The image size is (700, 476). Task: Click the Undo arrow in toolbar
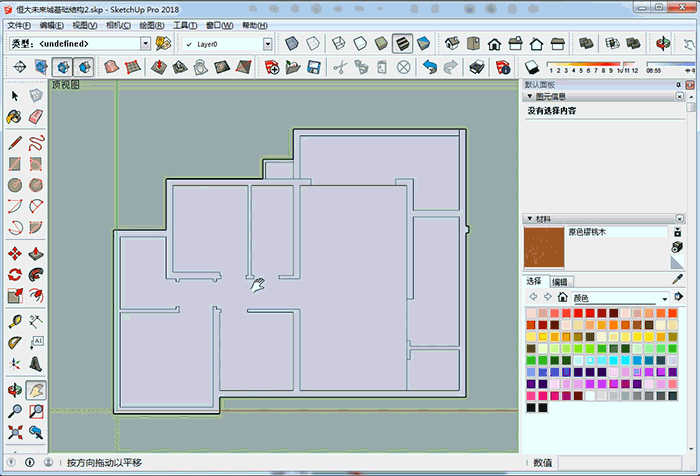429,67
